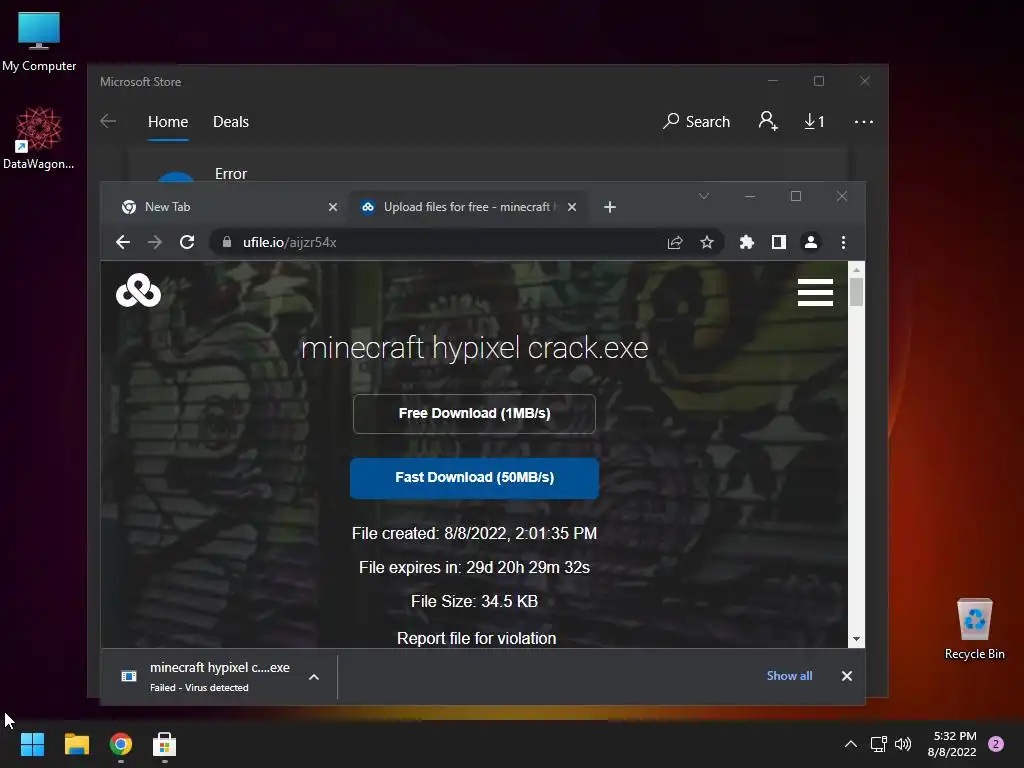Click the network tray icon

coord(878,744)
